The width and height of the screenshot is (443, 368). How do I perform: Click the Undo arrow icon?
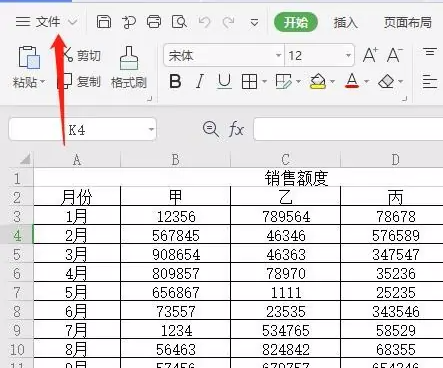pyautogui.click(x=204, y=22)
